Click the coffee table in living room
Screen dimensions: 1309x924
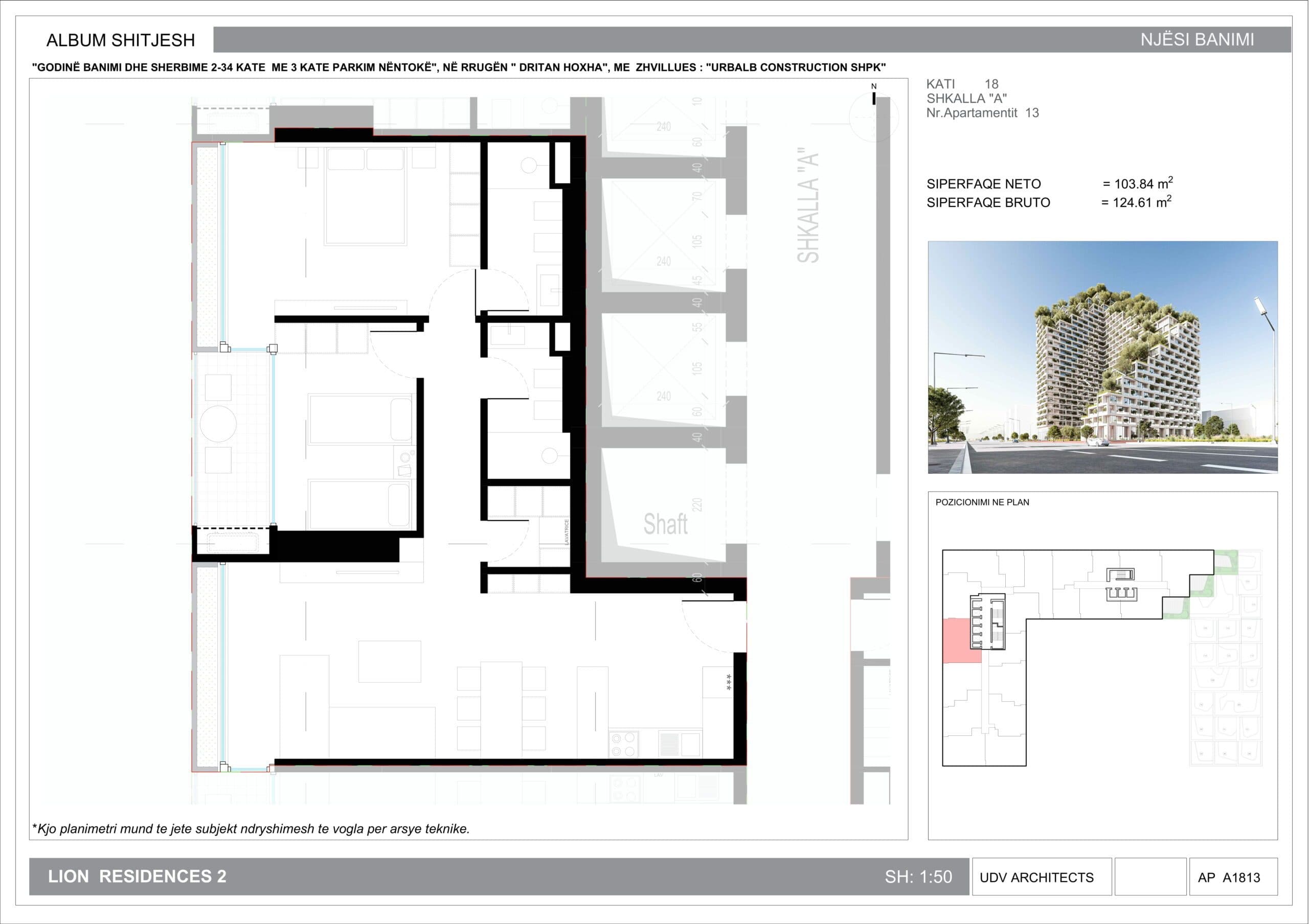tap(390, 661)
